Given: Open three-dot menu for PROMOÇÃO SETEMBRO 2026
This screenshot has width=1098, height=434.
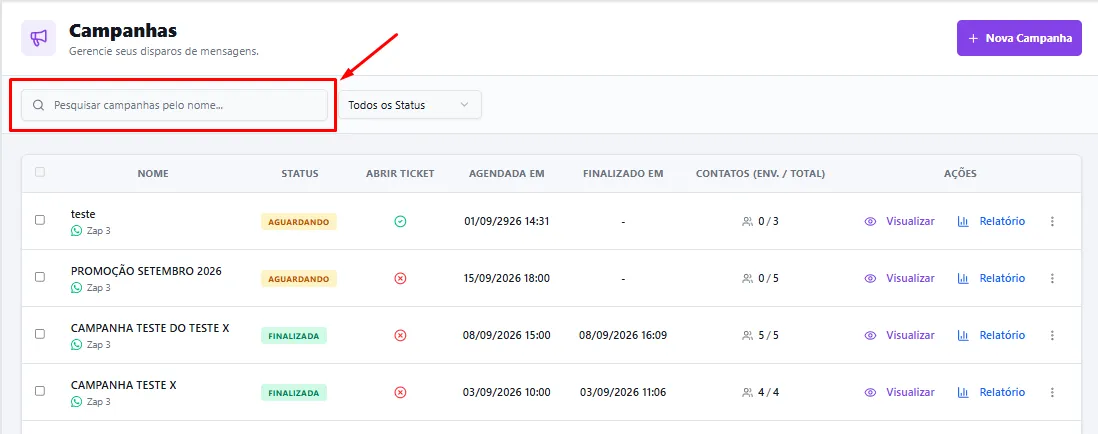Looking at the screenshot, I should pos(1052,279).
